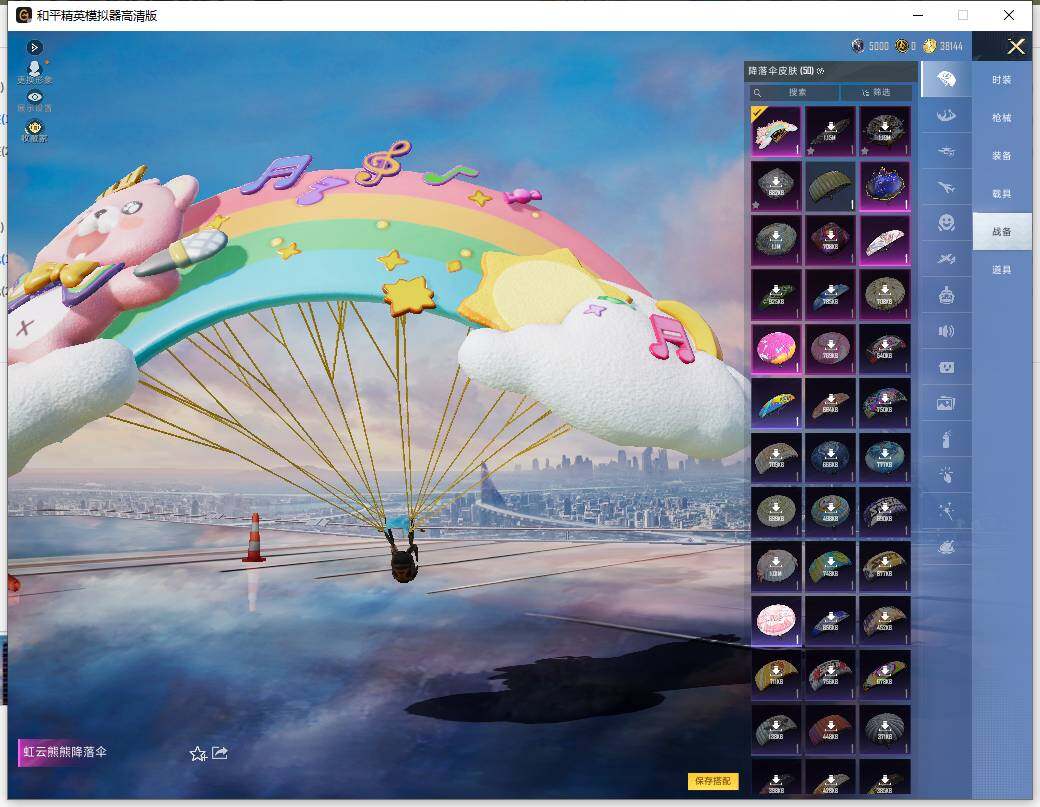Click the play arrow collapse icon
This screenshot has height=807, width=1040.
pyautogui.click(x=34, y=47)
